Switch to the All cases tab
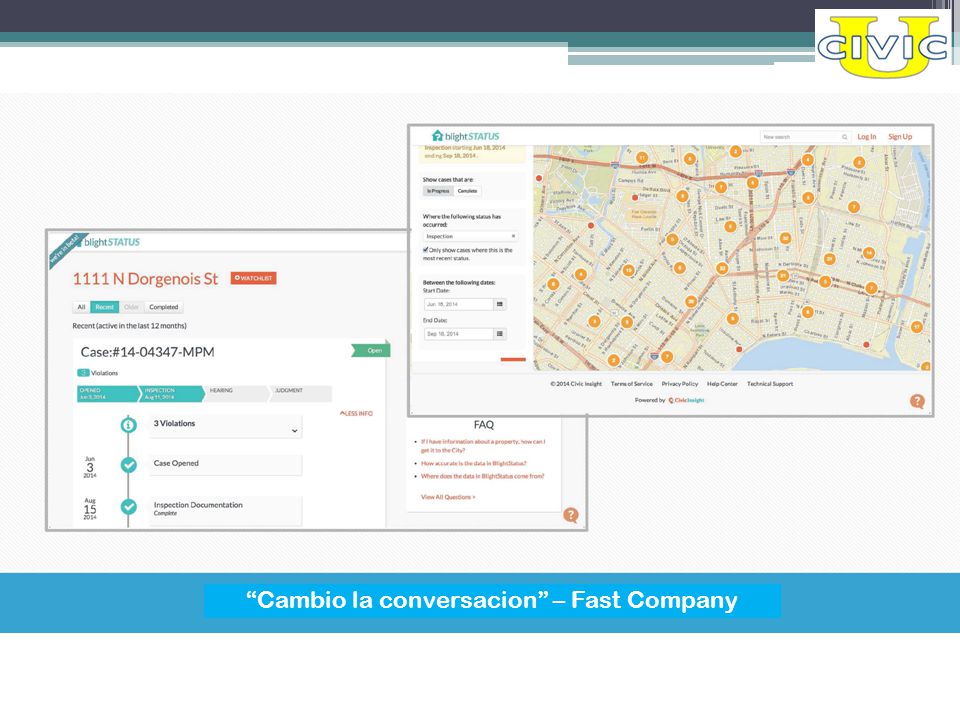 coord(81,307)
